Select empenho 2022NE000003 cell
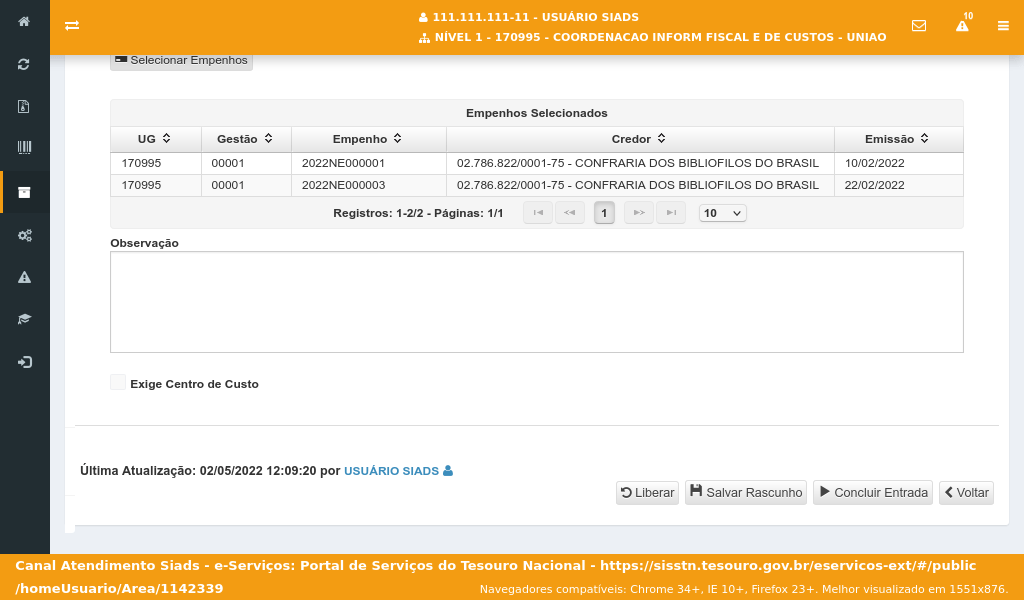 (369, 185)
